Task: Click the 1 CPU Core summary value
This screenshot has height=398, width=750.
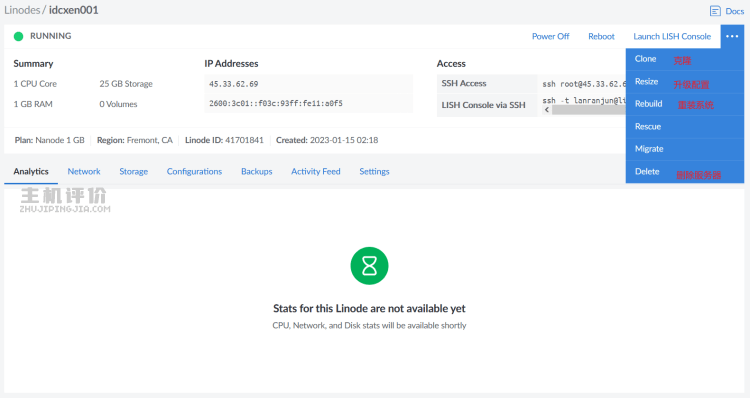Action: point(35,84)
